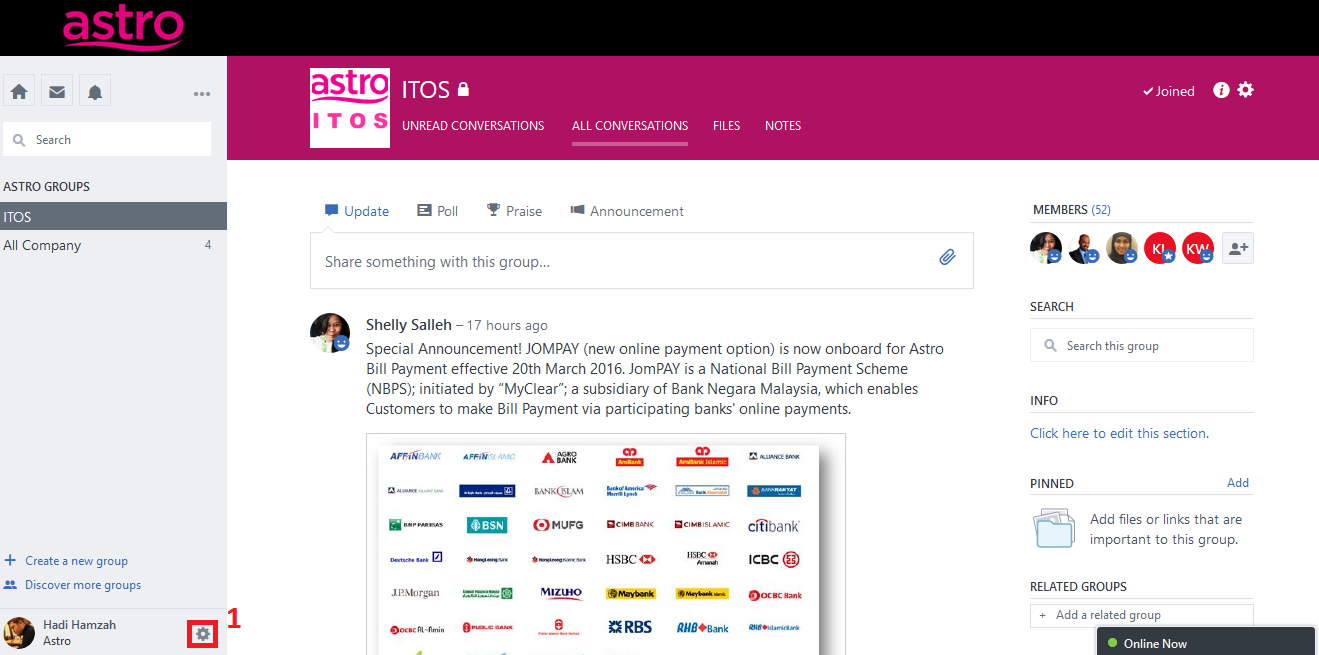Open Shelly Salleh's profile name link

tap(409, 325)
